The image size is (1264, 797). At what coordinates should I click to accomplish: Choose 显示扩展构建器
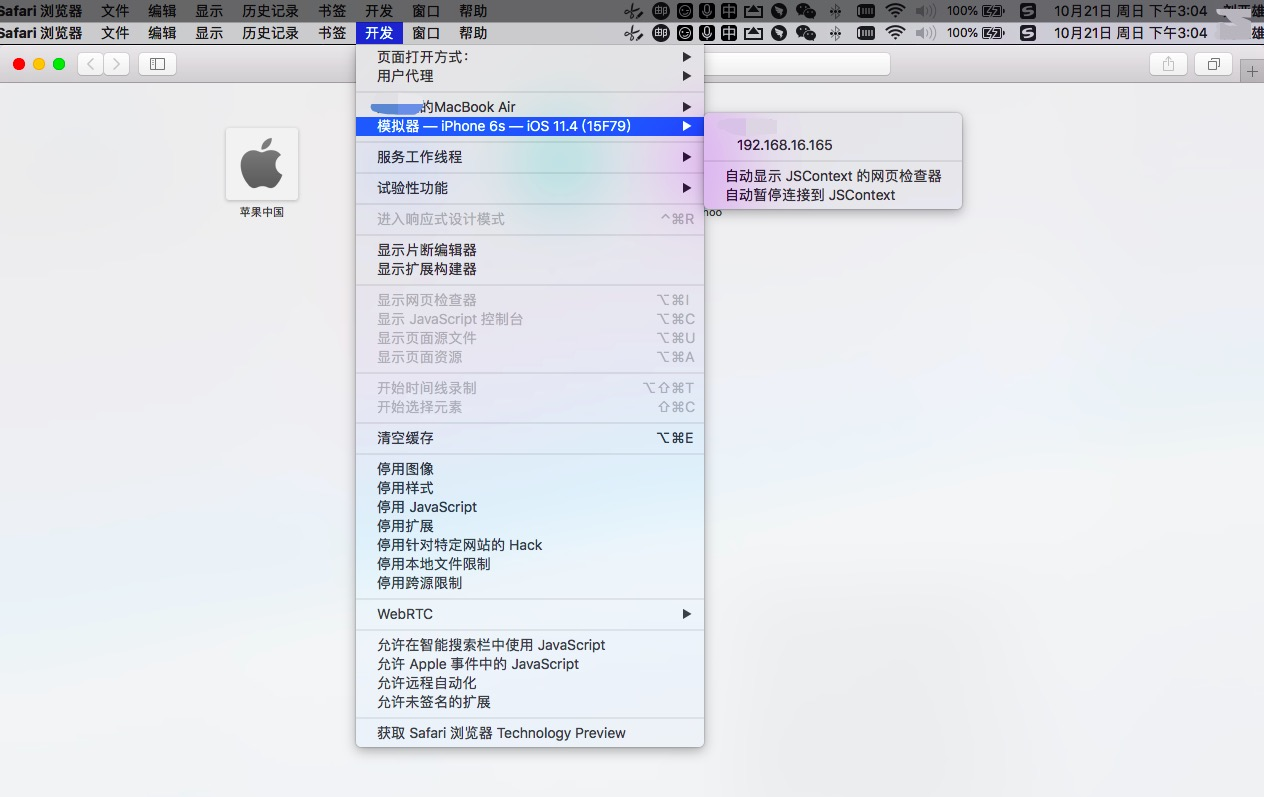530,269
